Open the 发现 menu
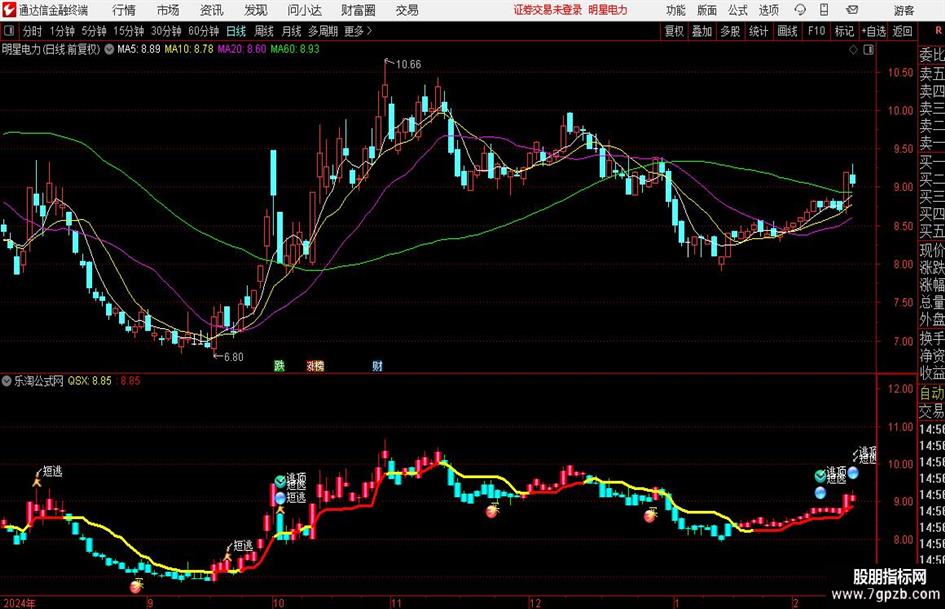Viewport: 945px width, 609px height. 256,10
